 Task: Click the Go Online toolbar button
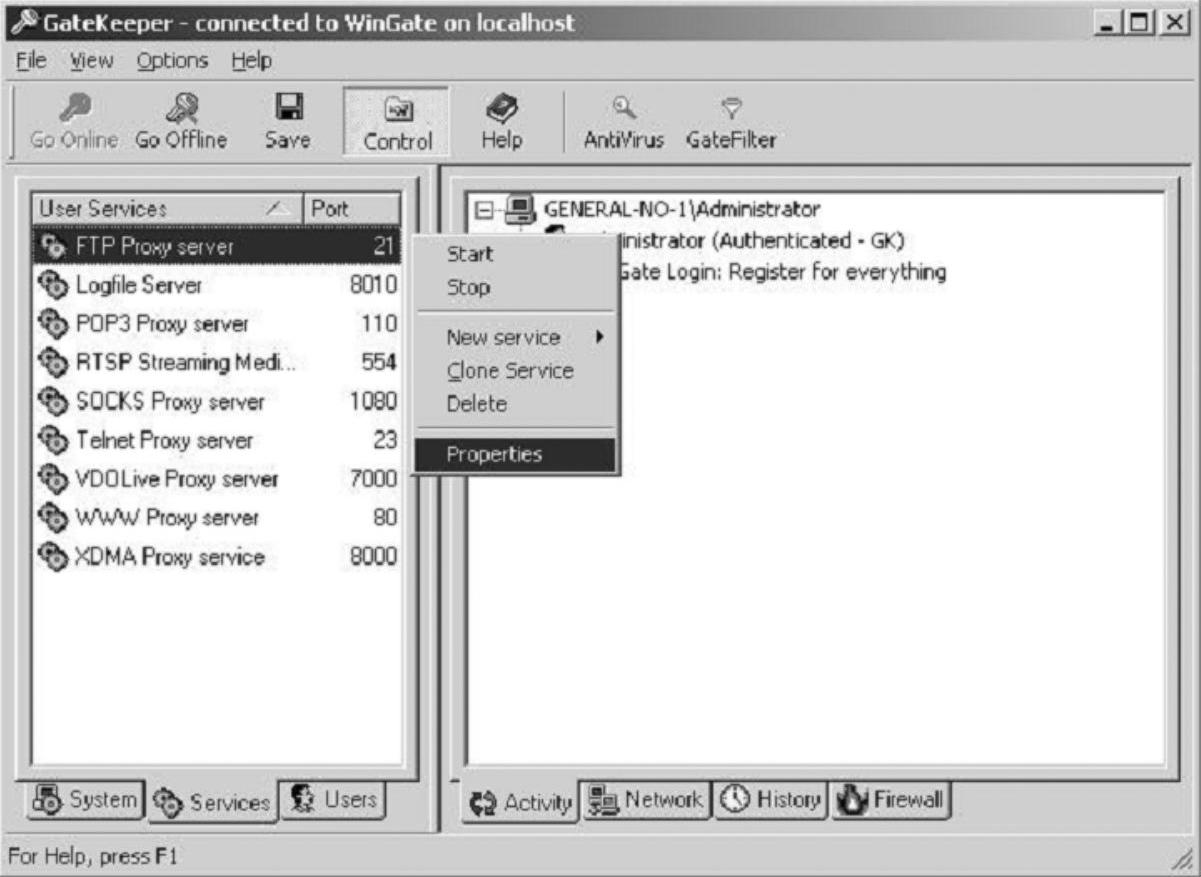74,121
